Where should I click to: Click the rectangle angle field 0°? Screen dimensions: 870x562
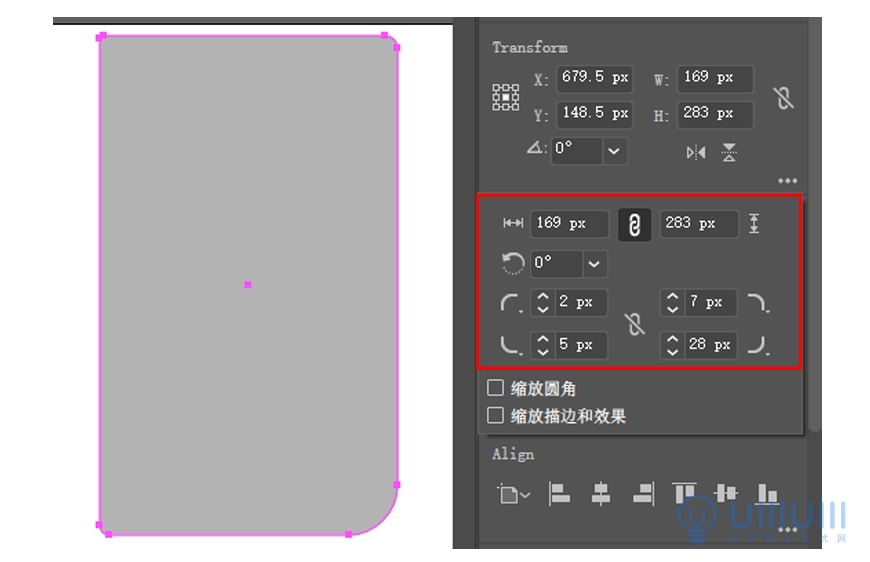557,264
